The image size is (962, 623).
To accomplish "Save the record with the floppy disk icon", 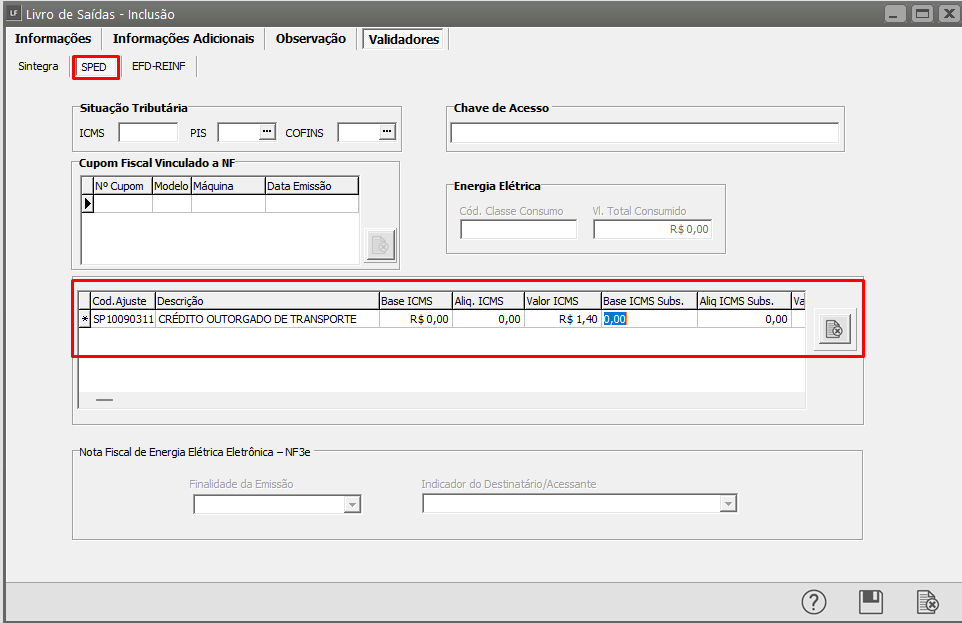I will pyautogui.click(x=871, y=602).
